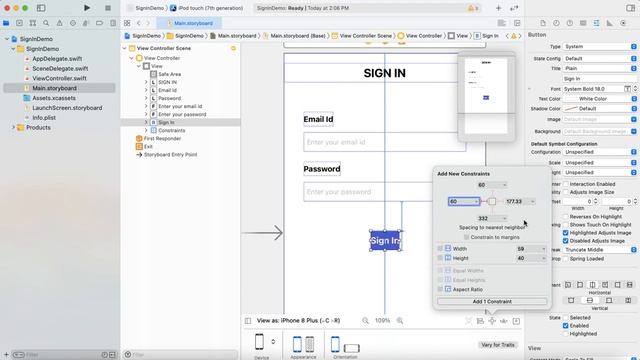Zoom out the storyboard canvas
Image resolution: width=640 pixels, height=360 pixels.
pos(365,321)
